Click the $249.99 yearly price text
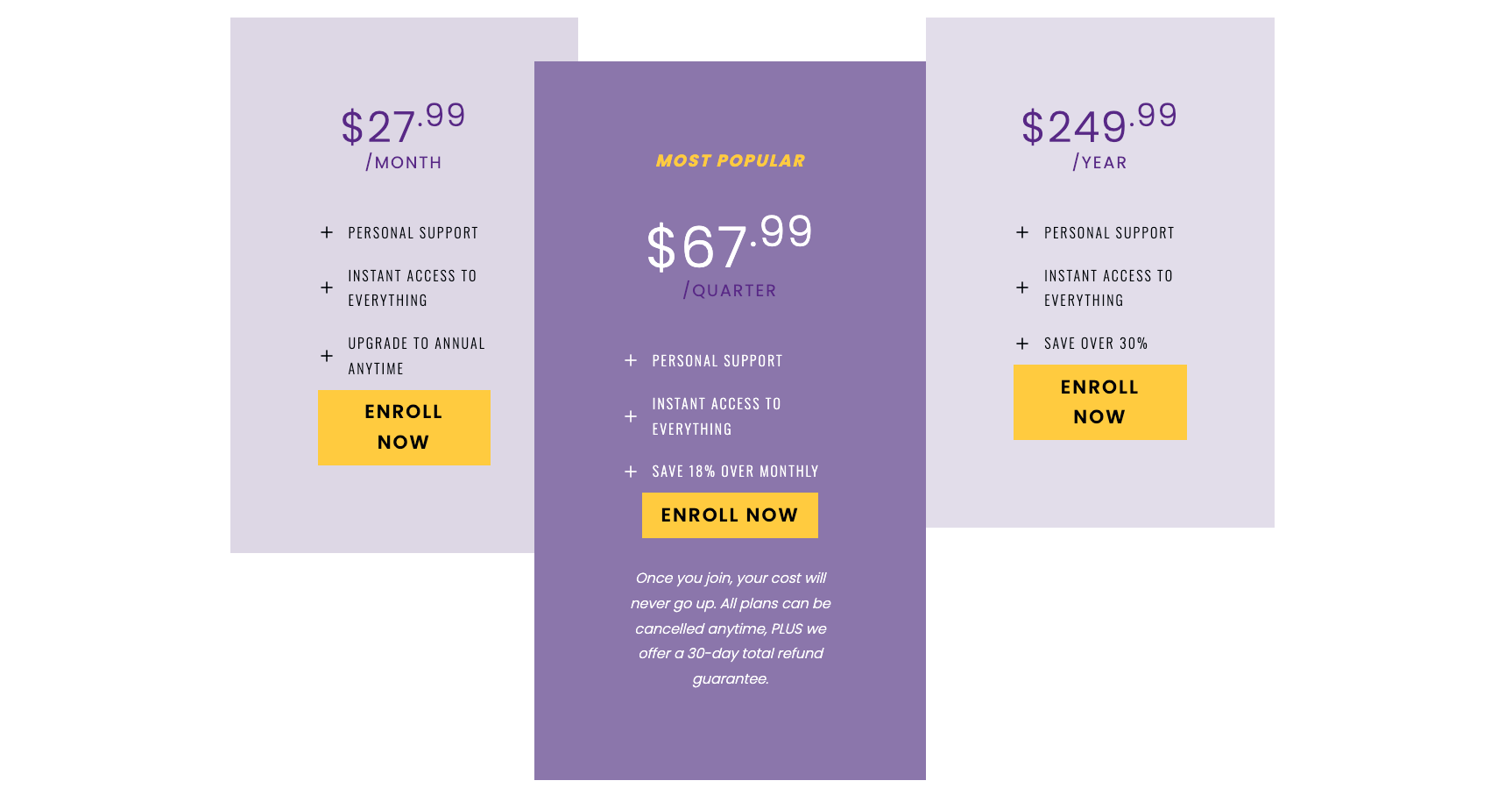The image size is (1512, 802). pyautogui.click(x=1099, y=124)
